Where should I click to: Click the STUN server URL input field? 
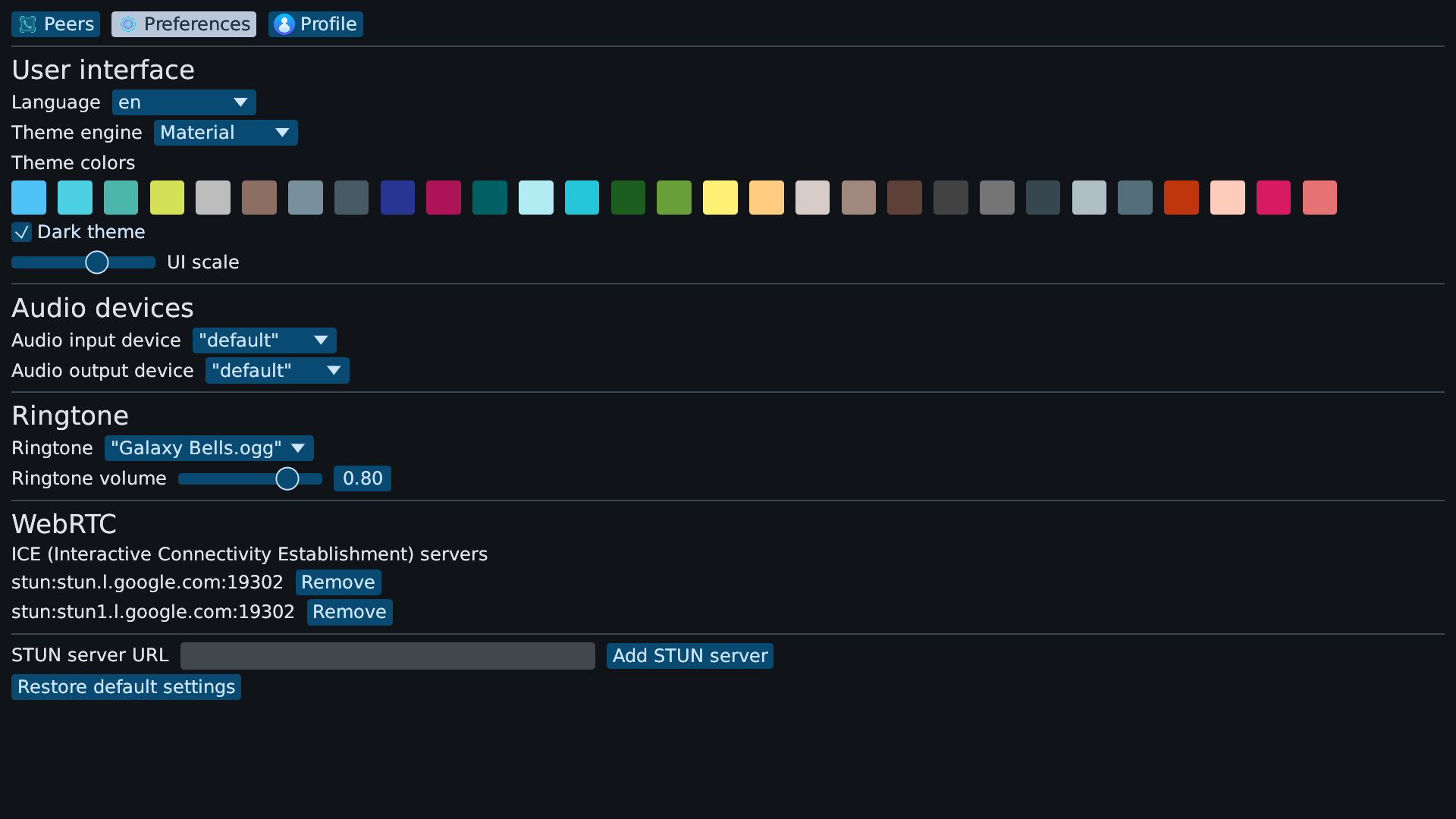(388, 656)
